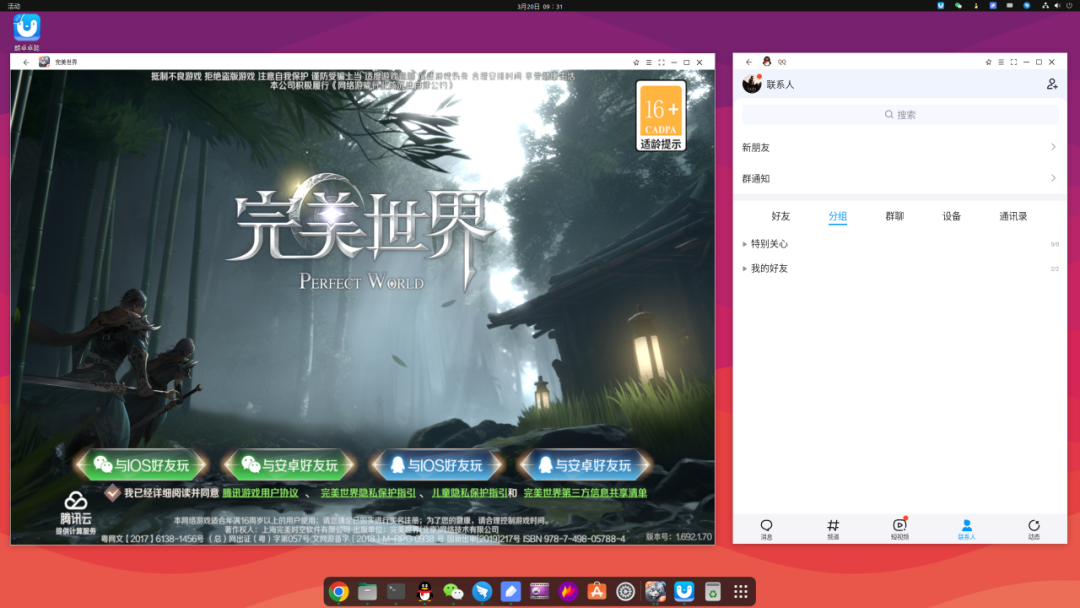The width and height of the screenshot is (1080, 608).
Task: Switch to the 分组 tab
Action: (x=838, y=216)
